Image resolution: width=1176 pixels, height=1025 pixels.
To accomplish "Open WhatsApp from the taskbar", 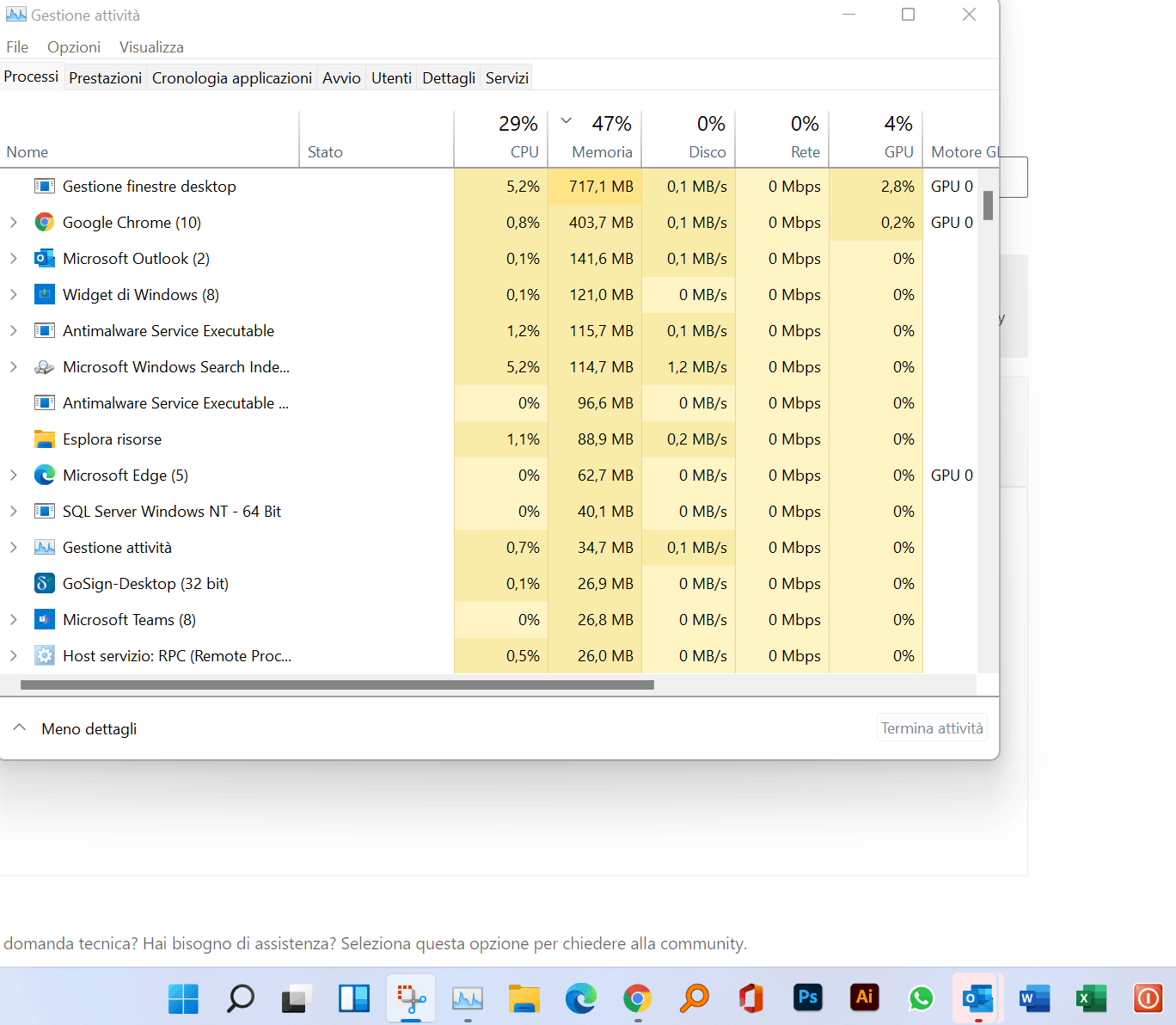I will click(x=921, y=998).
